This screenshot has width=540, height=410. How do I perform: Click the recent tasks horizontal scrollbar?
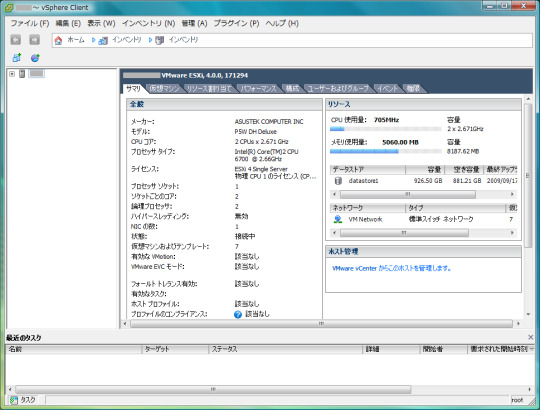click(213, 389)
